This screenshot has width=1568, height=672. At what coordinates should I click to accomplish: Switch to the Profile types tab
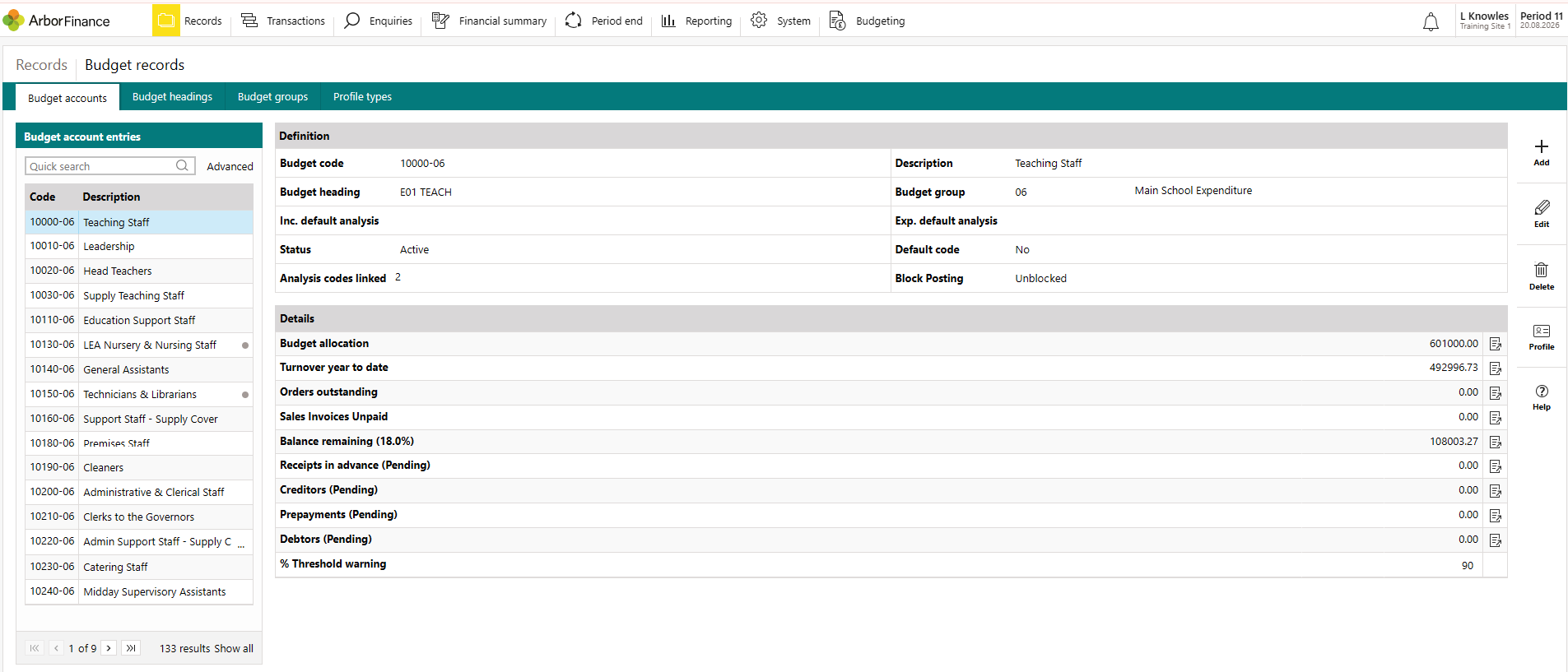coord(362,97)
